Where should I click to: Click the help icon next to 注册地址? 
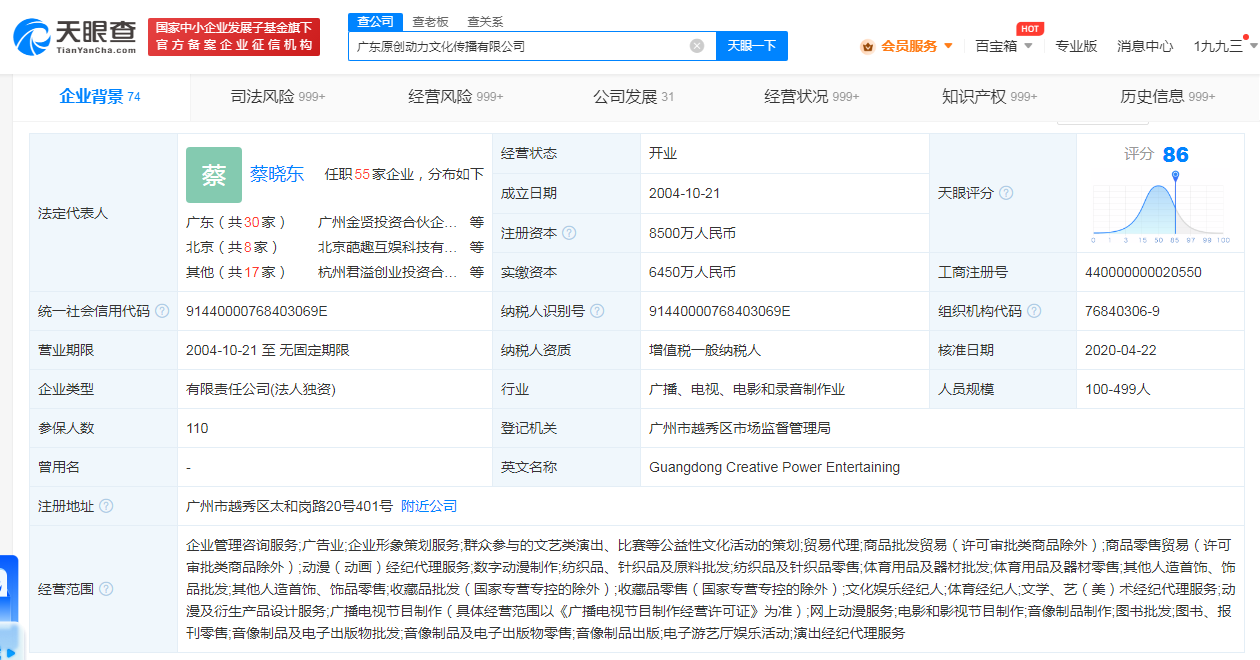point(106,506)
